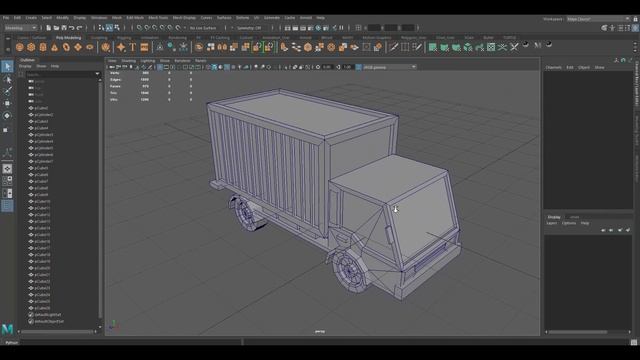Click the sweep mesh star icon on shelf
This screenshot has width=640, height=360.
(121, 47)
